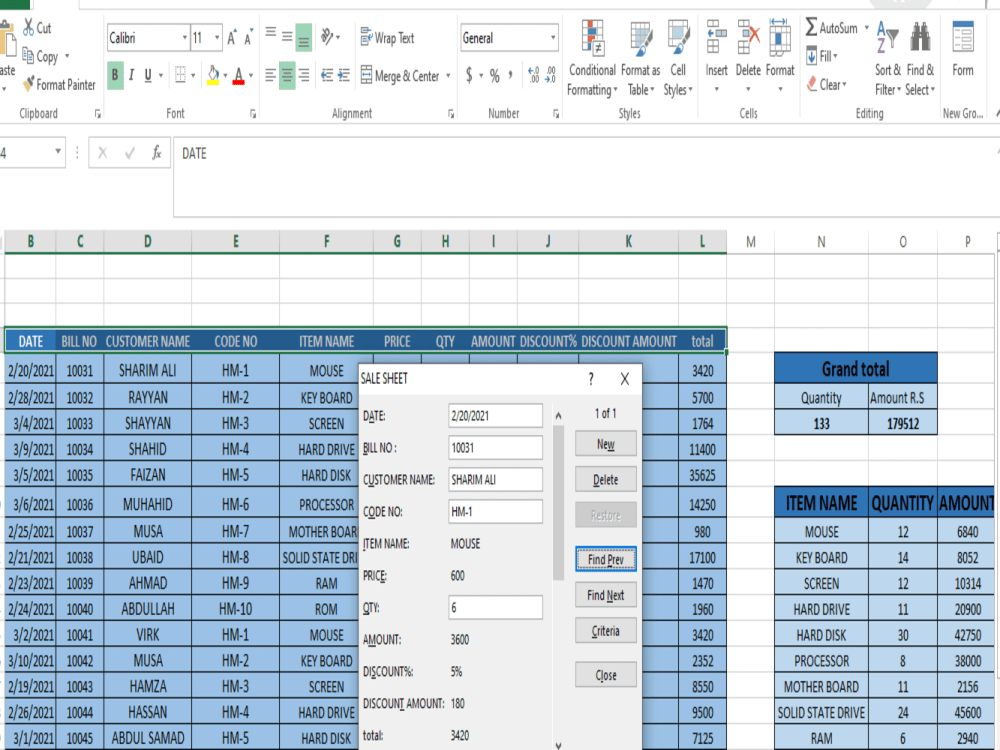Open Conditional Formatting menu

(592, 57)
